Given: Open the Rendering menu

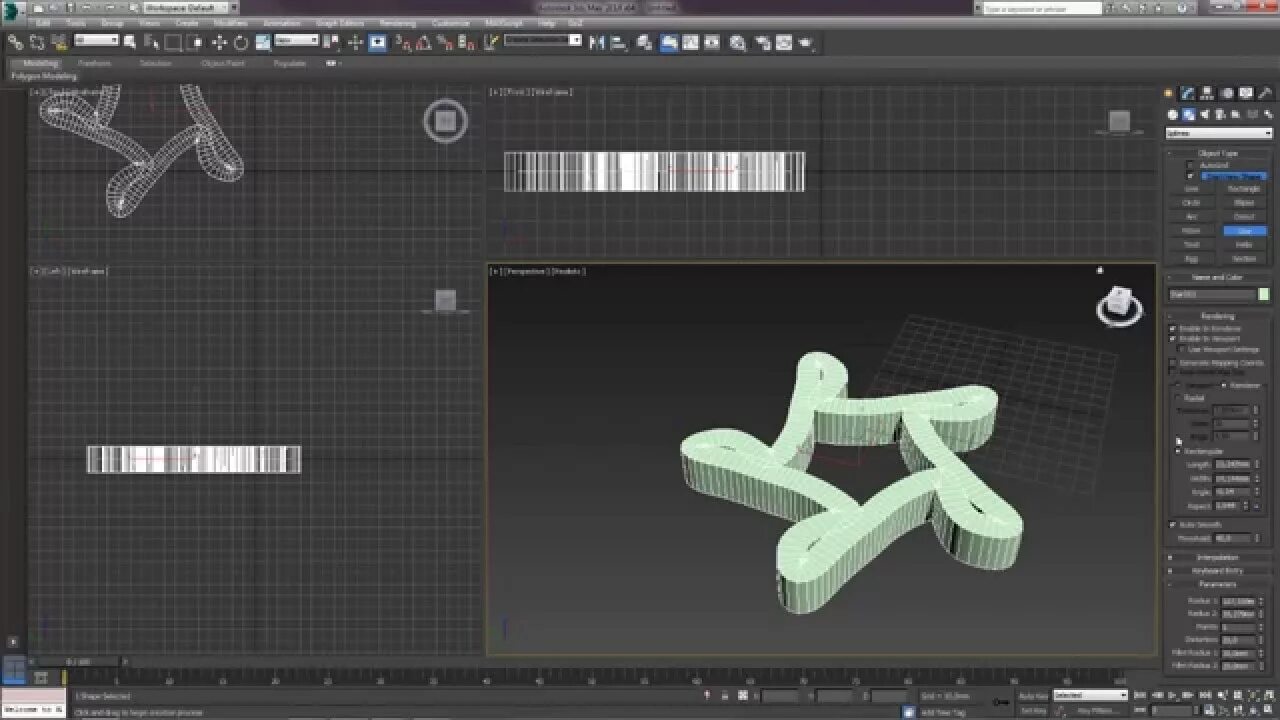Looking at the screenshot, I should point(397,23).
